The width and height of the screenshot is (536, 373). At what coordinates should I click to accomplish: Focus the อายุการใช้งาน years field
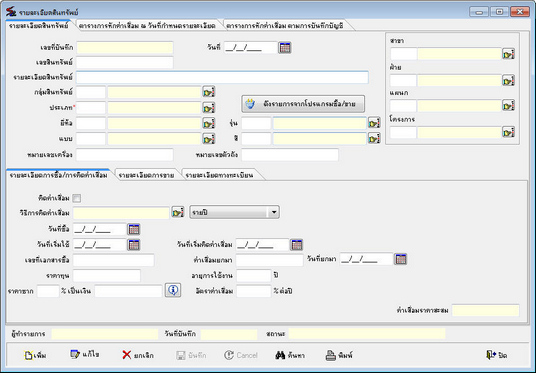254,276
